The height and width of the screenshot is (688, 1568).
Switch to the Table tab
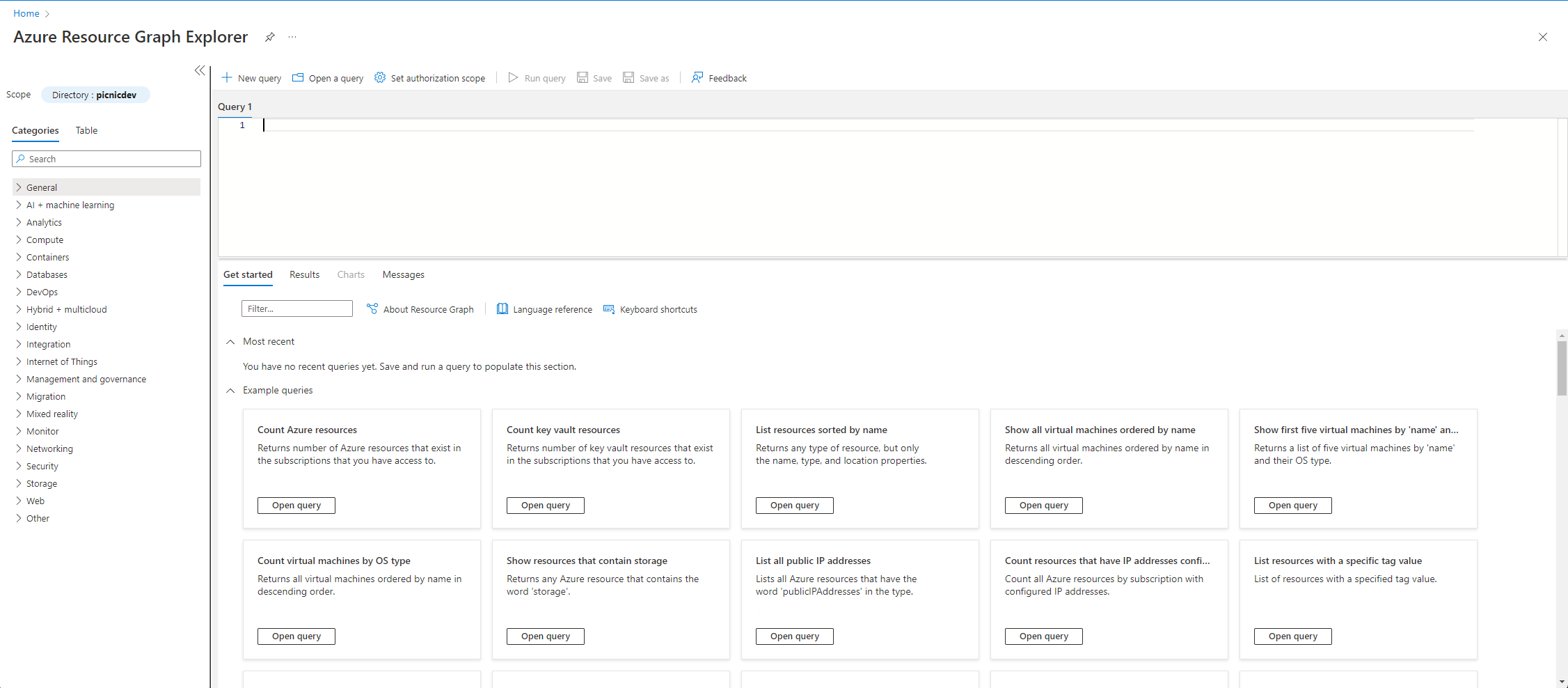[x=86, y=130]
